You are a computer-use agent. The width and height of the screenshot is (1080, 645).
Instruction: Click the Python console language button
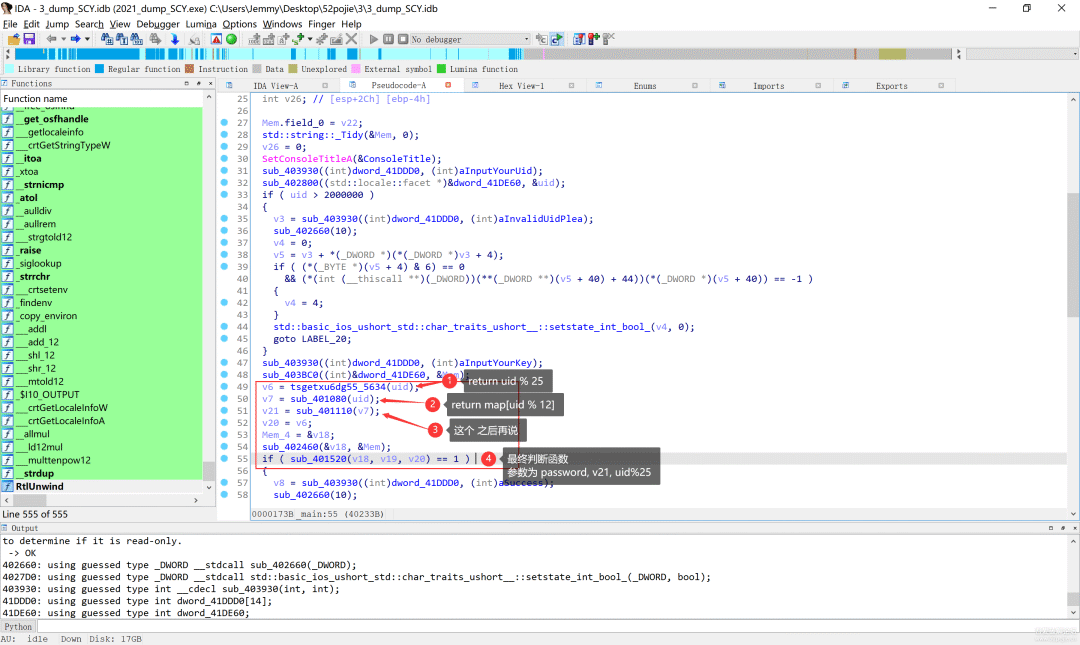tap(18, 627)
